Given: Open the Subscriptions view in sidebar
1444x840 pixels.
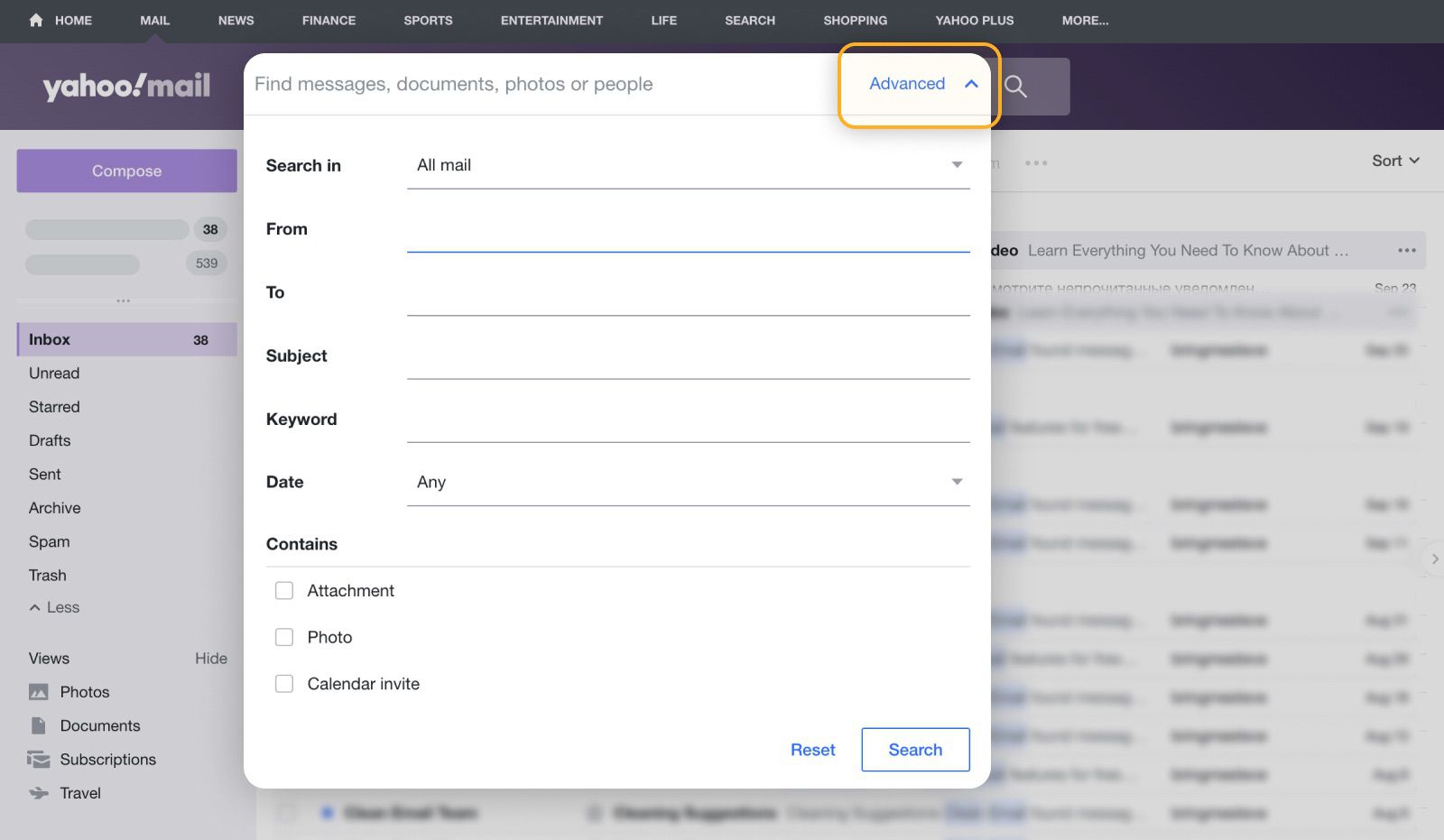Looking at the screenshot, I should (107, 759).
